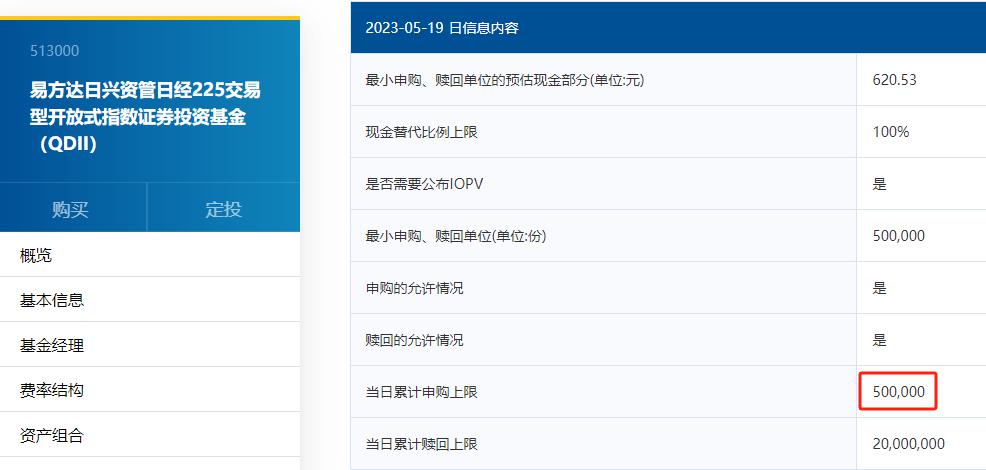Click the 当日累计申购上限 row label

click(422, 392)
